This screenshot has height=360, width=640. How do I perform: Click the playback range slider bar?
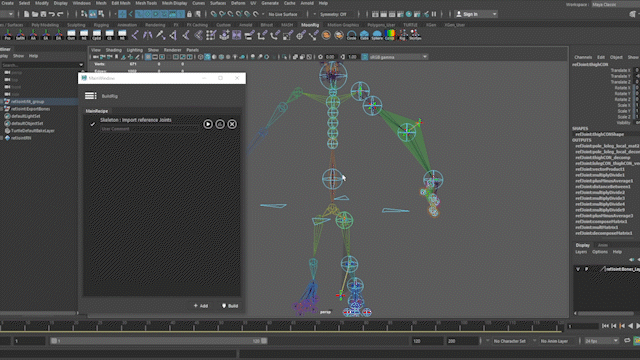(159, 341)
